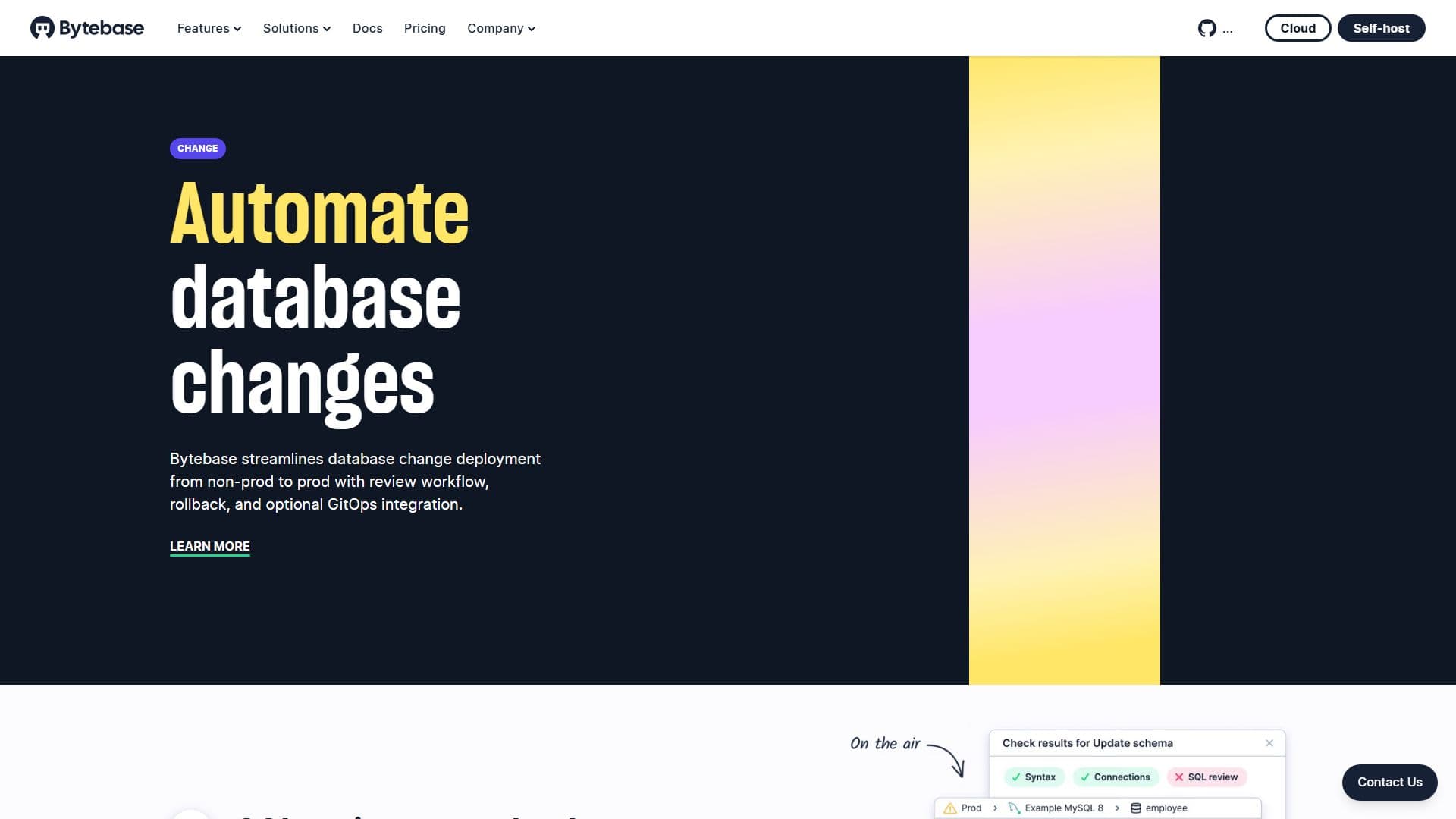Open the GitHub repository icon
This screenshot has height=819, width=1456.
[x=1207, y=29]
